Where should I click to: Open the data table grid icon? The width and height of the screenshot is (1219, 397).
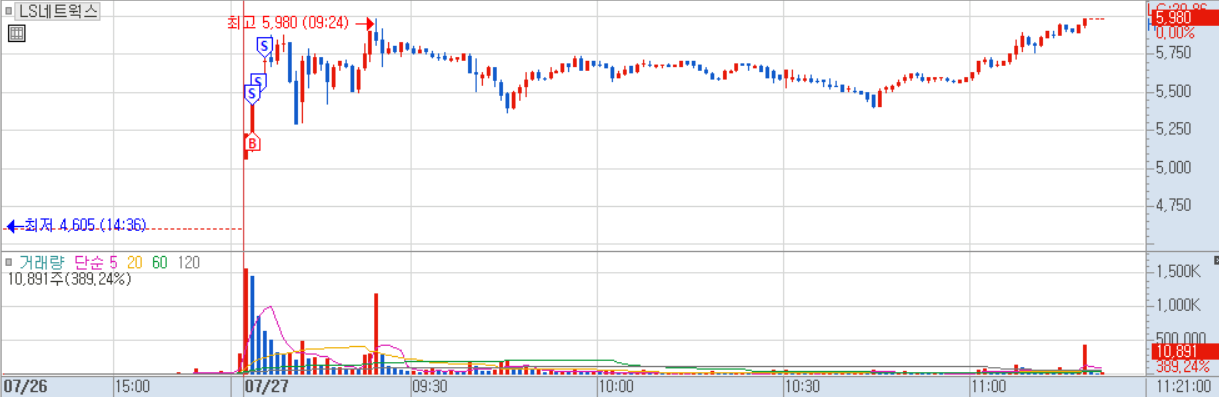click(16, 33)
